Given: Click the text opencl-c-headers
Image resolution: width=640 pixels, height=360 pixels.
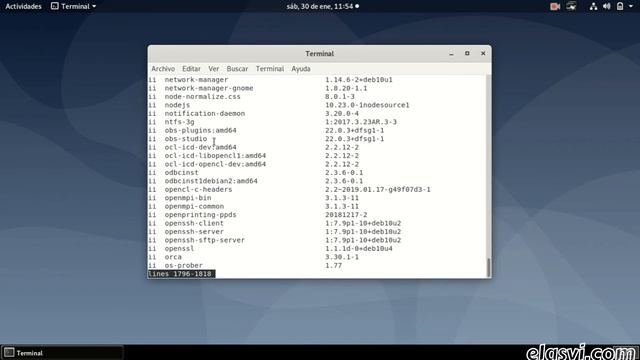Looking at the screenshot, I should tap(198, 189).
